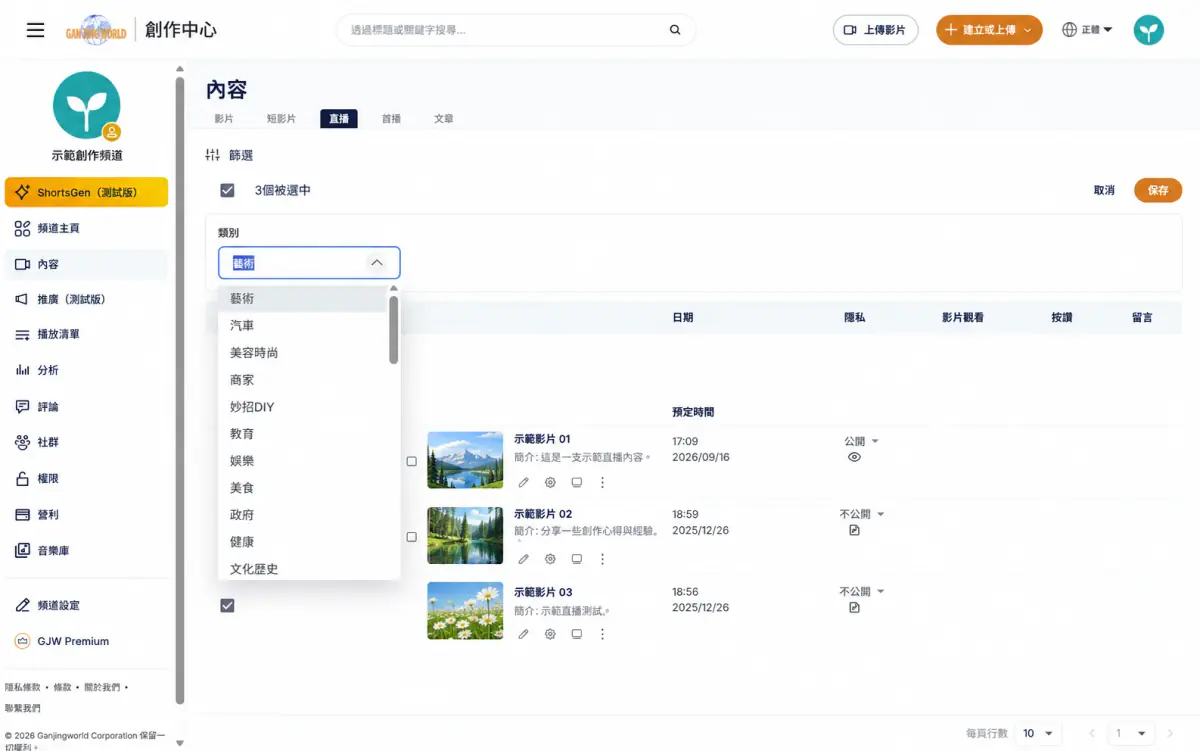The image size is (1200, 751).
Task: Click the sidebar vertical scrollbar
Action: [x=180, y=390]
